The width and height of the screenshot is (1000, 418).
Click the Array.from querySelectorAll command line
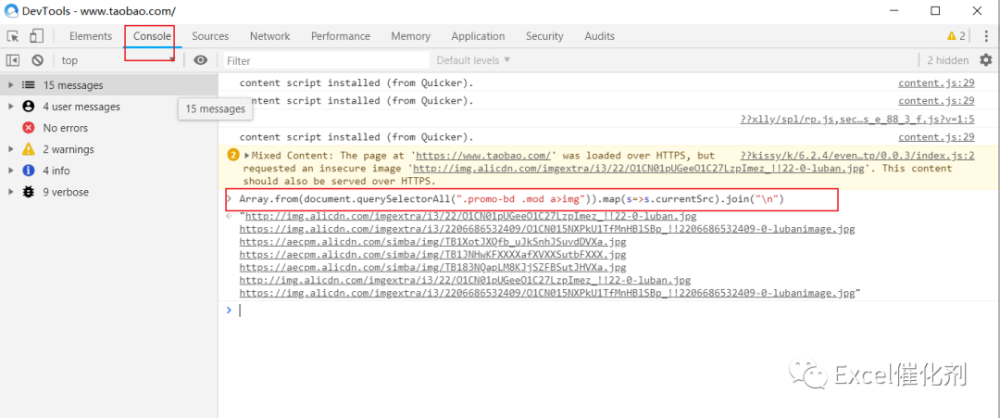click(511, 200)
